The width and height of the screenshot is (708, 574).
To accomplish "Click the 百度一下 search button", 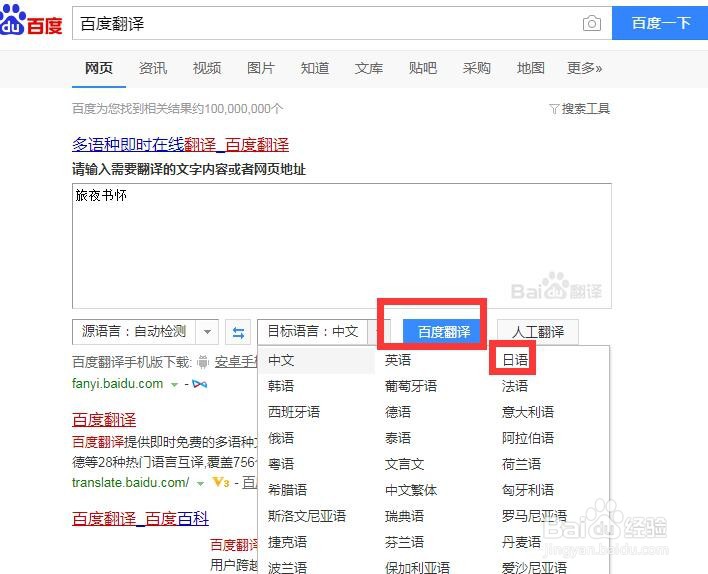I will (660, 23).
